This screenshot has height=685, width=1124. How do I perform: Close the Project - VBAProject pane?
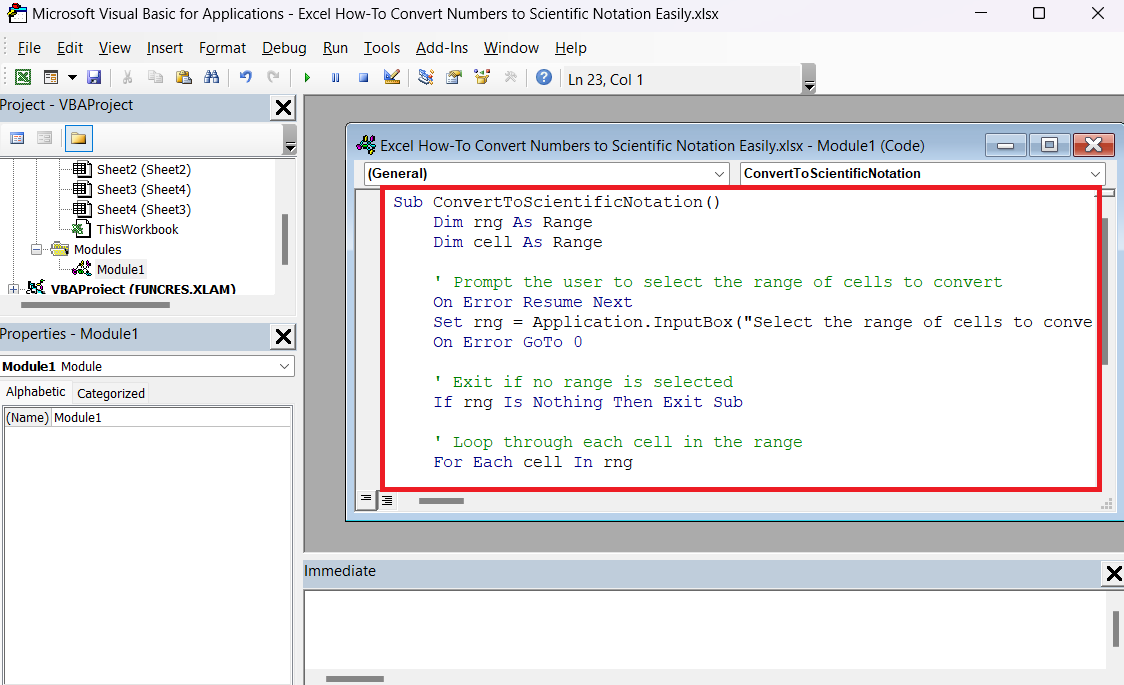283,107
